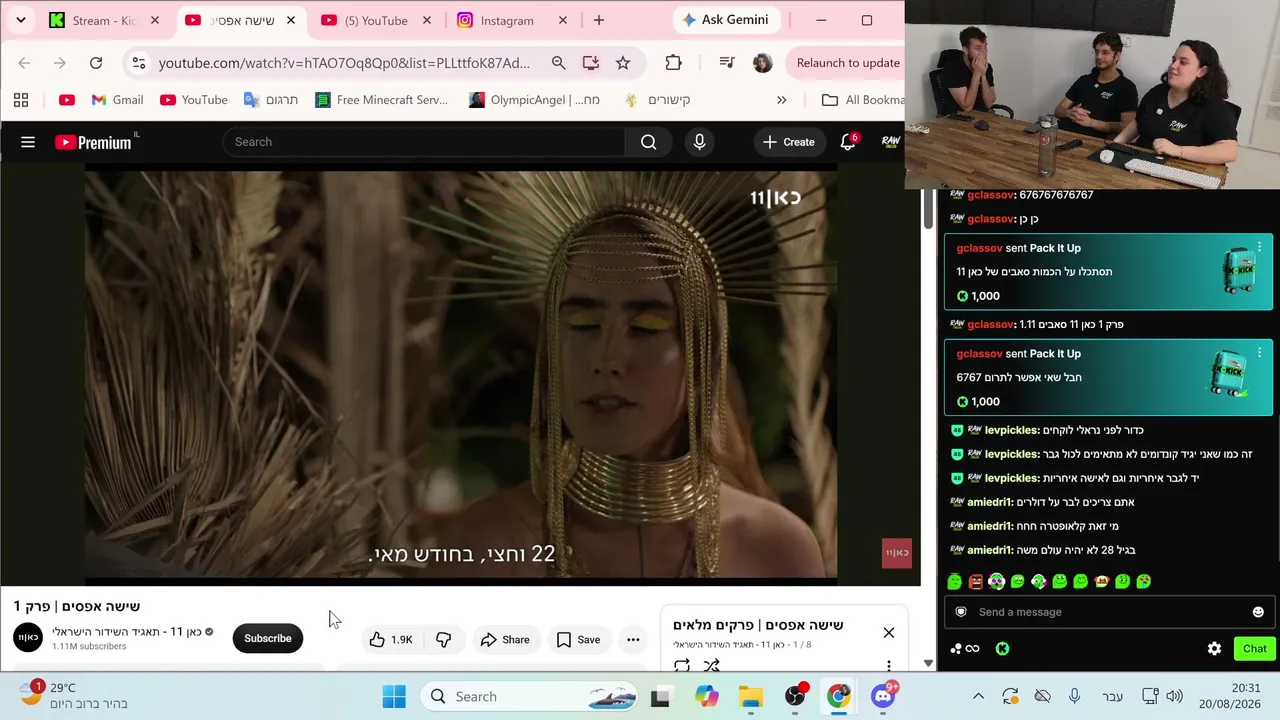The height and width of the screenshot is (720, 1280).
Task: Start voice search with the microphone
Action: (x=700, y=142)
